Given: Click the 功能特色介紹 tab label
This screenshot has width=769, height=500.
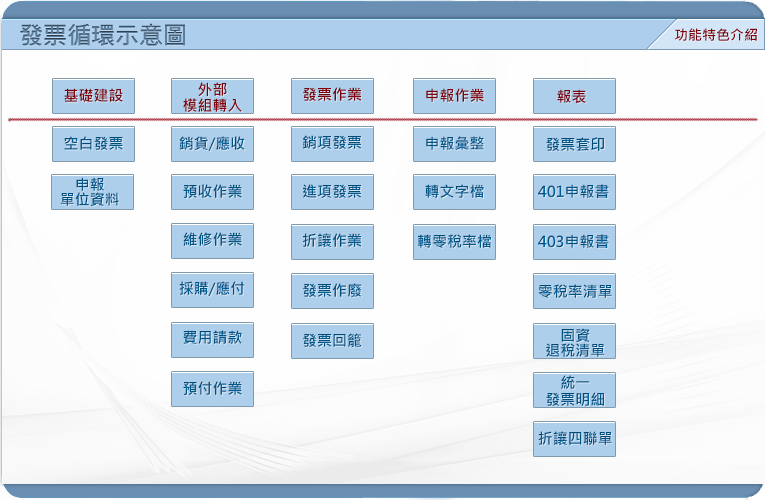Looking at the screenshot, I should (716, 35).
